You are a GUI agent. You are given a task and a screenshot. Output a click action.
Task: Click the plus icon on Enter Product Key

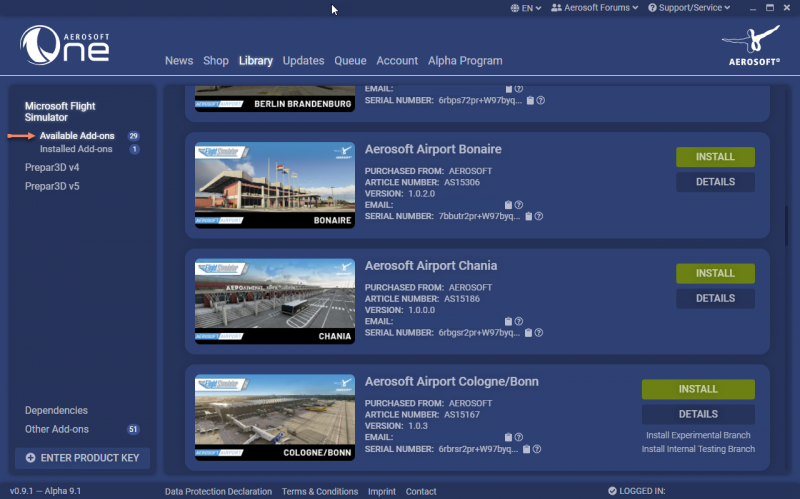tap(31, 458)
